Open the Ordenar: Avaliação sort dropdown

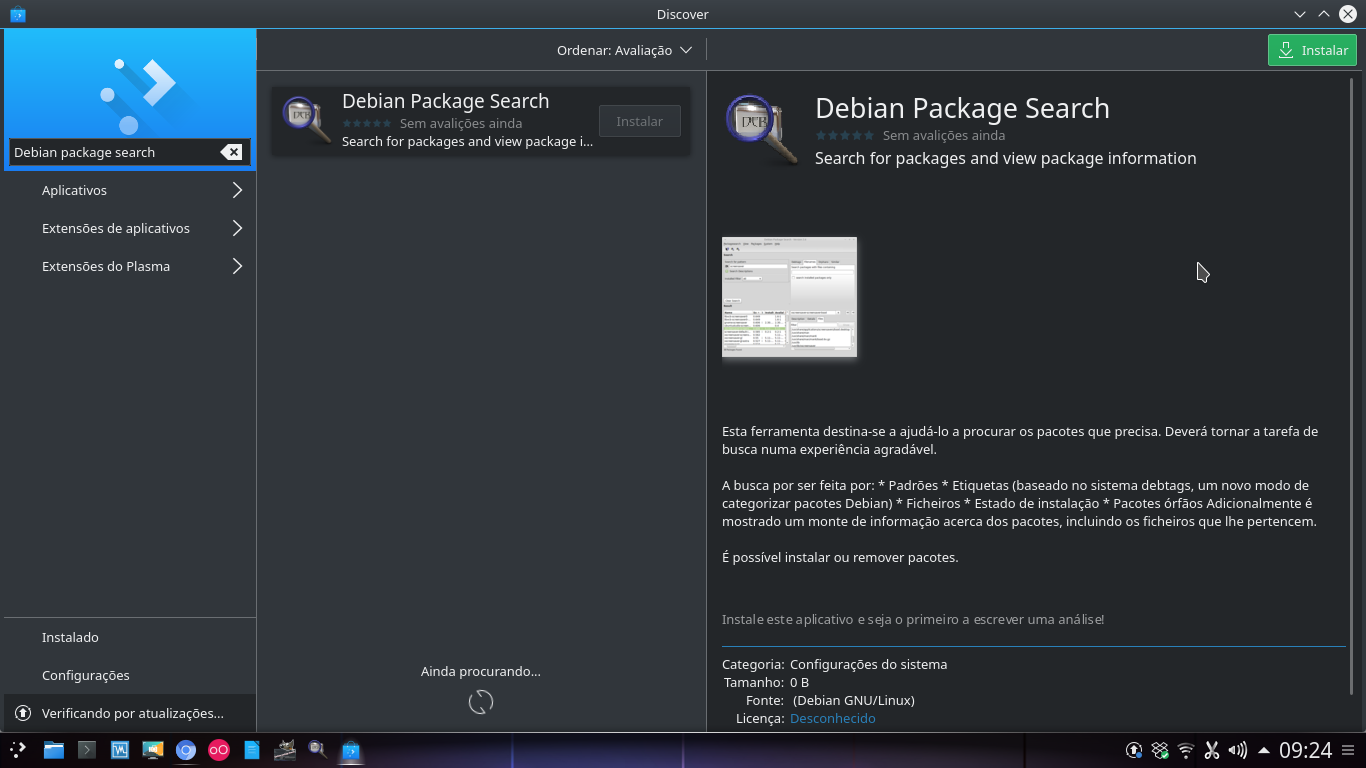(x=624, y=50)
